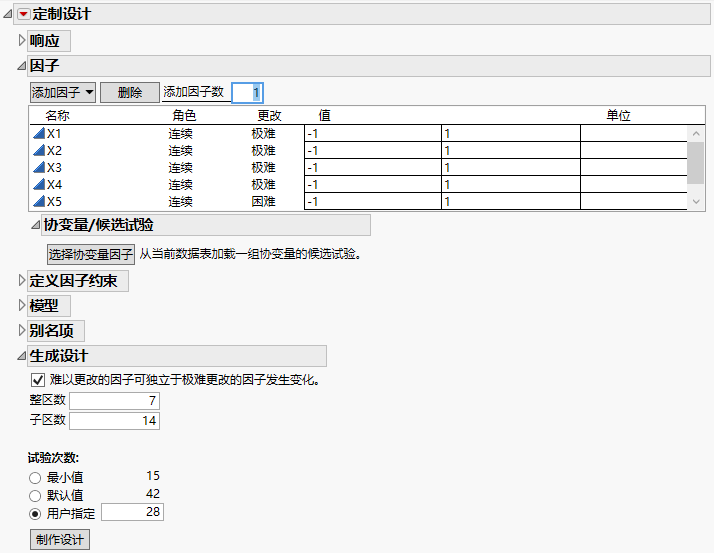
Task: Click the 连续 role of X3
Action: [x=180, y=167]
